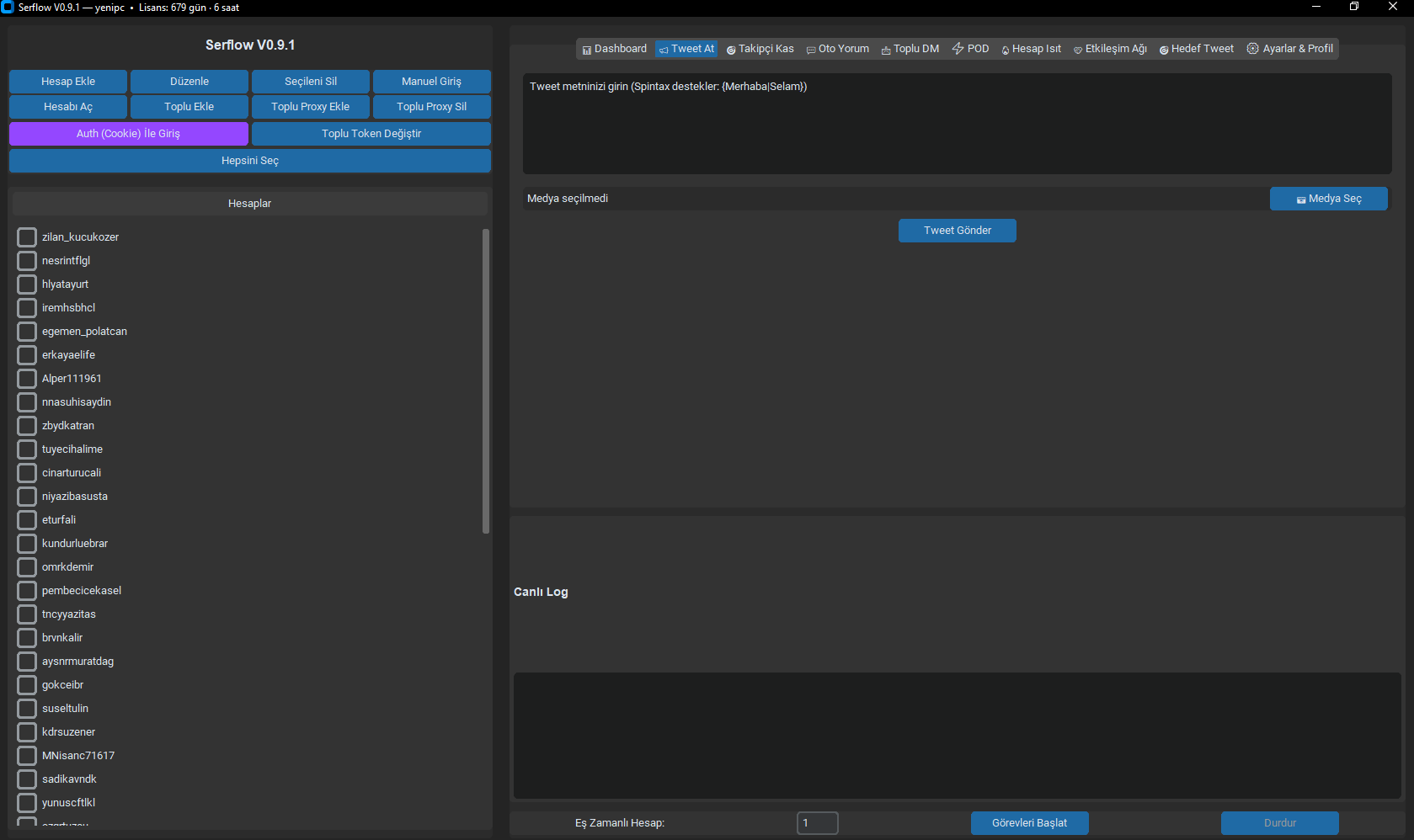Image resolution: width=1414 pixels, height=840 pixels.
Task: Click the Durdur button
Action: pyautogui.click(x=1280, y=823)
